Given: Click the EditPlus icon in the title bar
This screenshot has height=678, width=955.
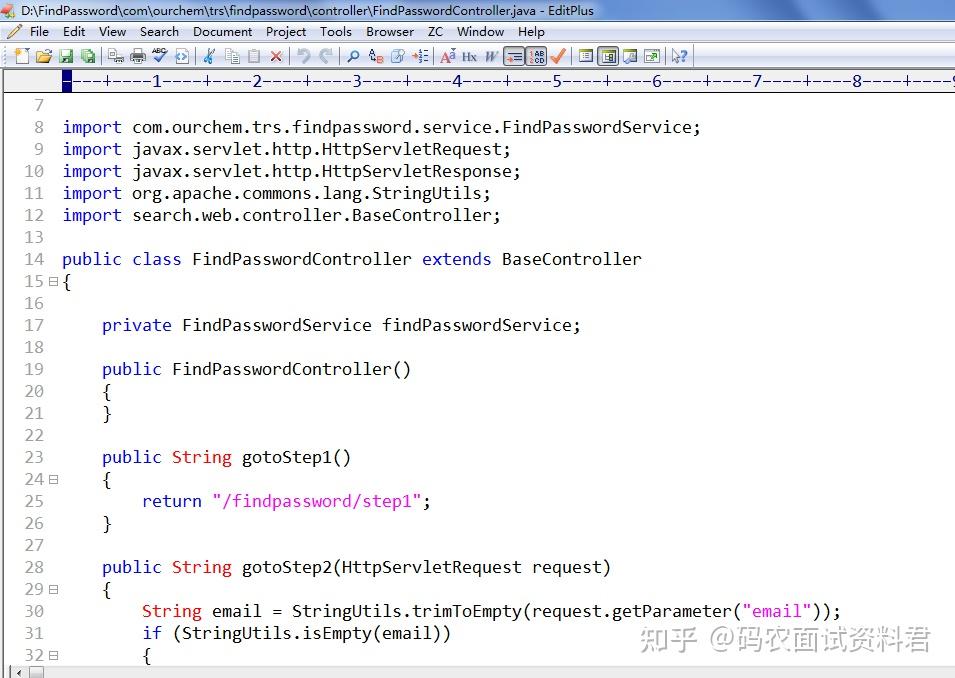Looking at the screenshot, I should (x=8, y=10).
